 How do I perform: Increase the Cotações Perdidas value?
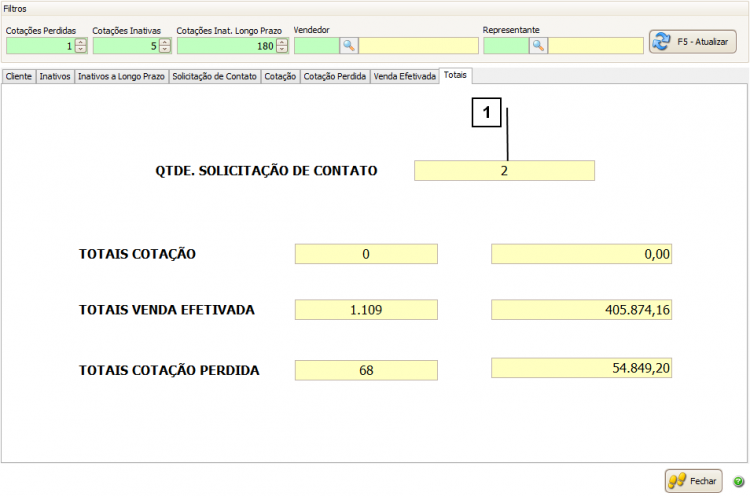pos(81,42)
